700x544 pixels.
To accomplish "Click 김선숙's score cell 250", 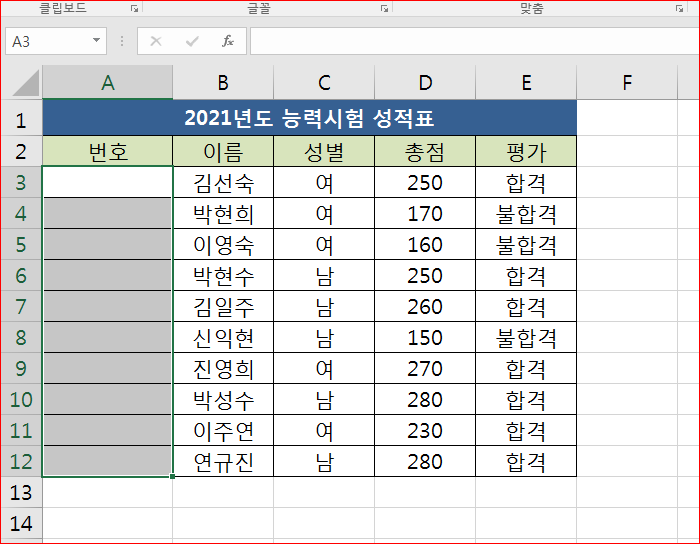I will [425, 182].
